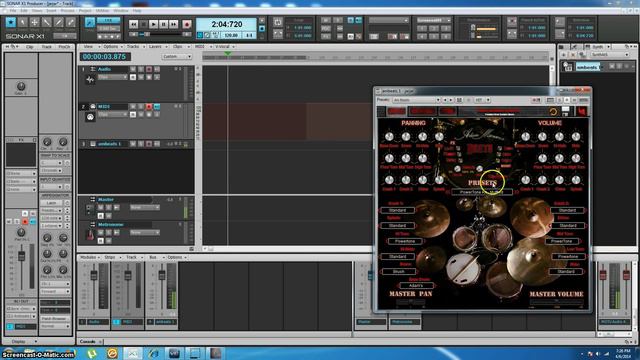Open the plugin window Presets dropdown
This screenshot has width=640, height=360.
coord(416,100)
